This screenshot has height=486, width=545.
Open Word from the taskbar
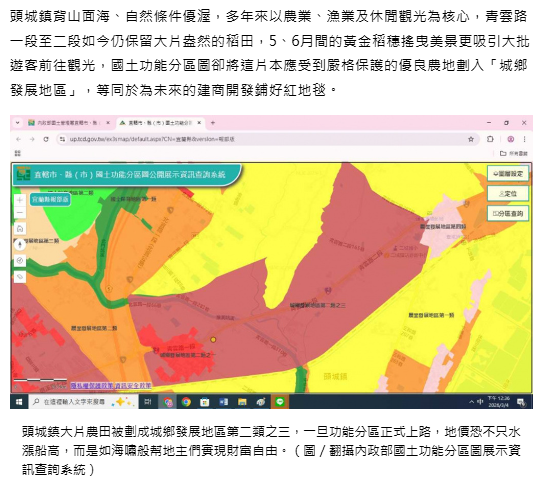[223, 402]
